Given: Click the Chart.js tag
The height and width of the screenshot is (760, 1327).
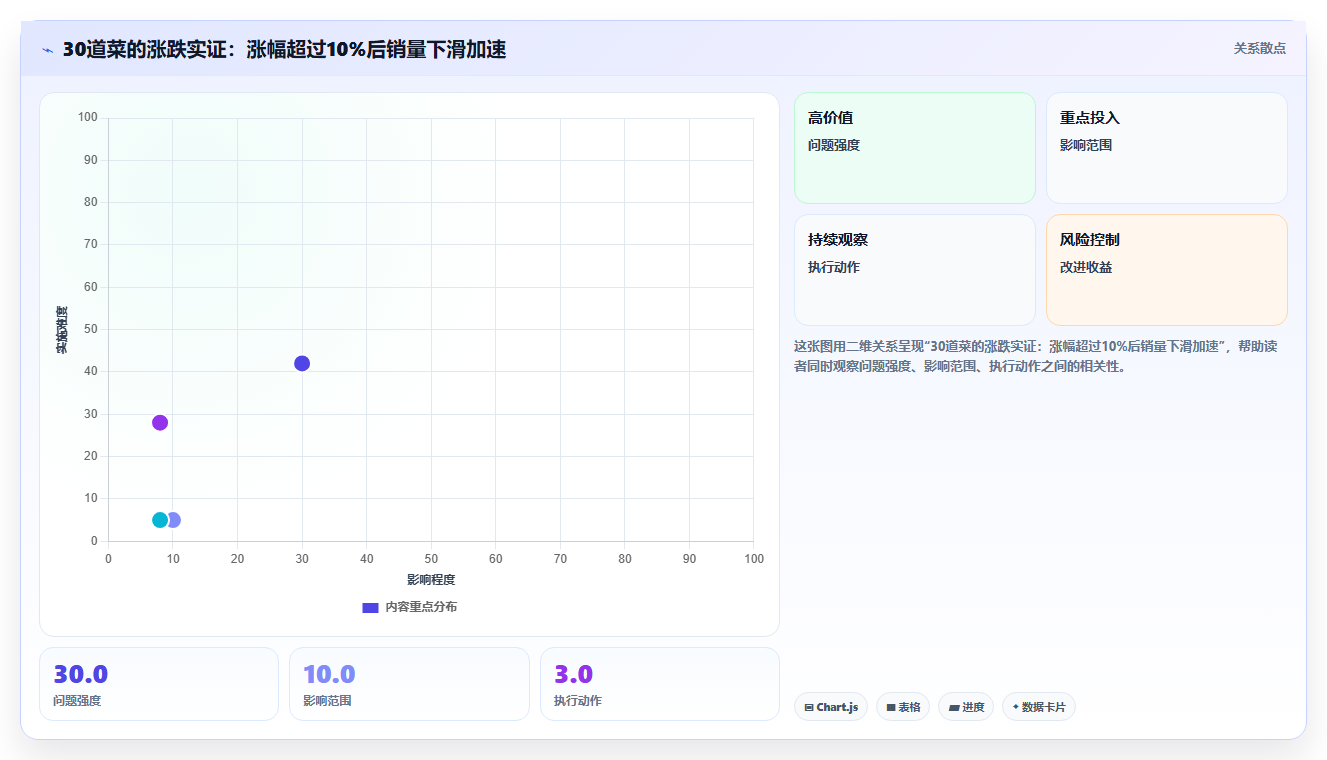Looking at the screenshot, I should click(831, 707).
